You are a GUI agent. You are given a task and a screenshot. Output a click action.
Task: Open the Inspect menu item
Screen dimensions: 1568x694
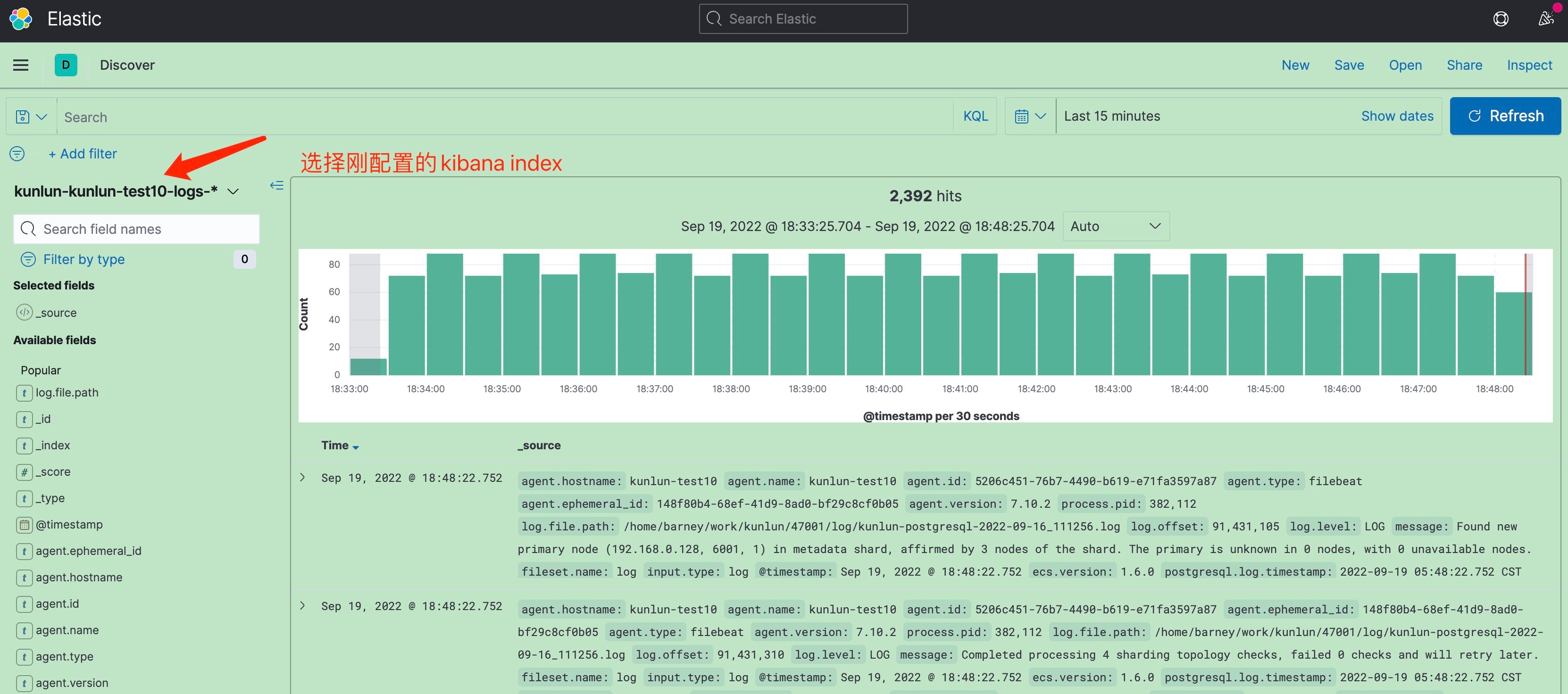point(1529,65)
